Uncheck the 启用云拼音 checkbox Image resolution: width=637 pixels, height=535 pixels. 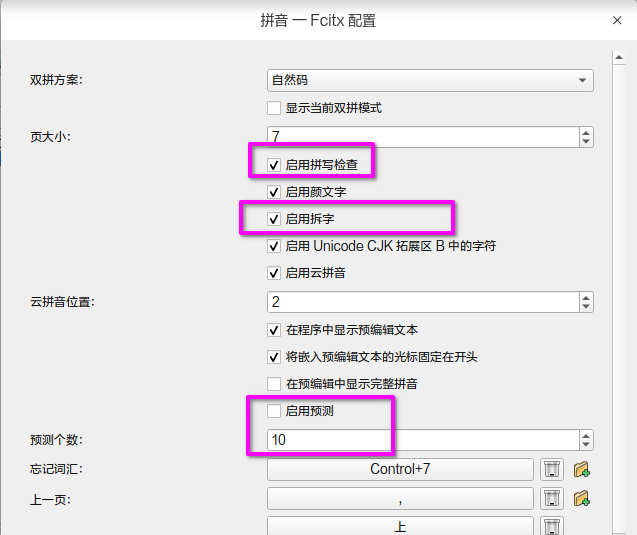(274, 273)
